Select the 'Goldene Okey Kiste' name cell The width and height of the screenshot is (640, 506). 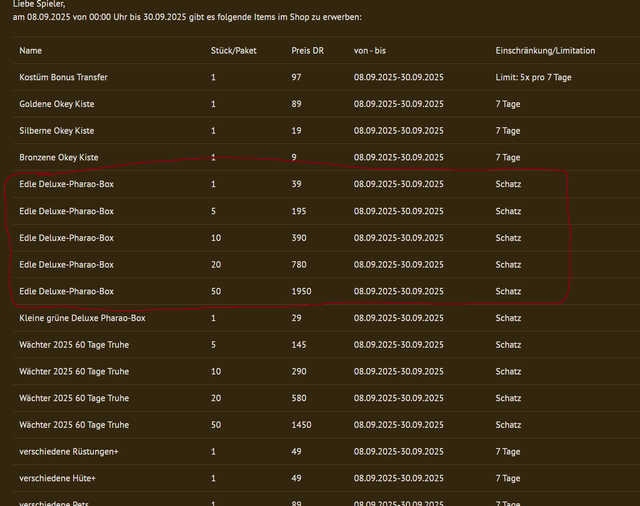[x=57, y=104]
